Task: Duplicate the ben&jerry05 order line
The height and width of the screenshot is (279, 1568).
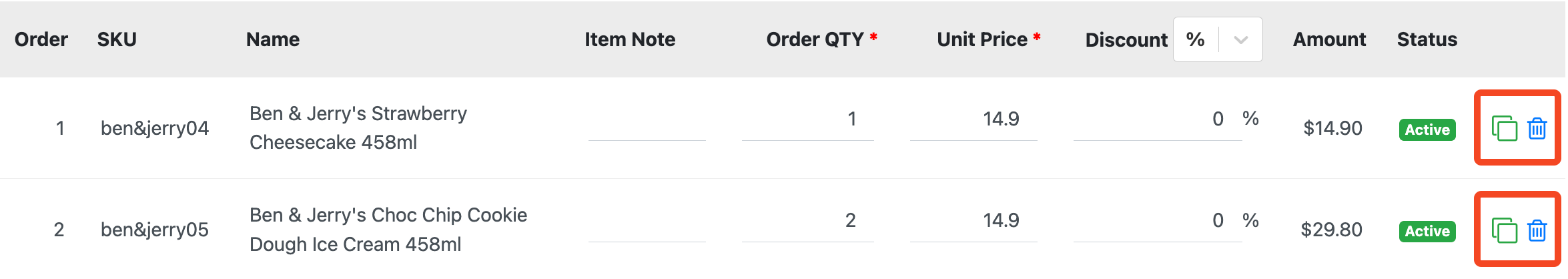Action: pos(1504,230)
